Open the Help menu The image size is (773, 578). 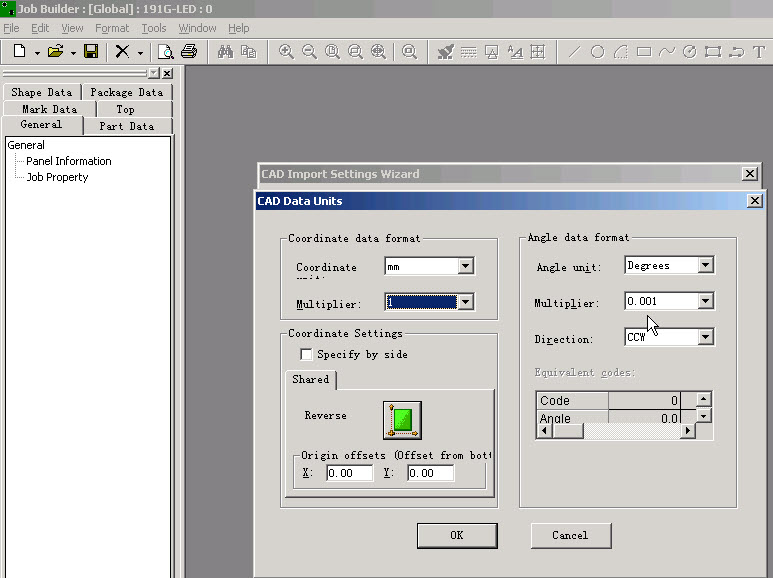[x=239, y=28]
